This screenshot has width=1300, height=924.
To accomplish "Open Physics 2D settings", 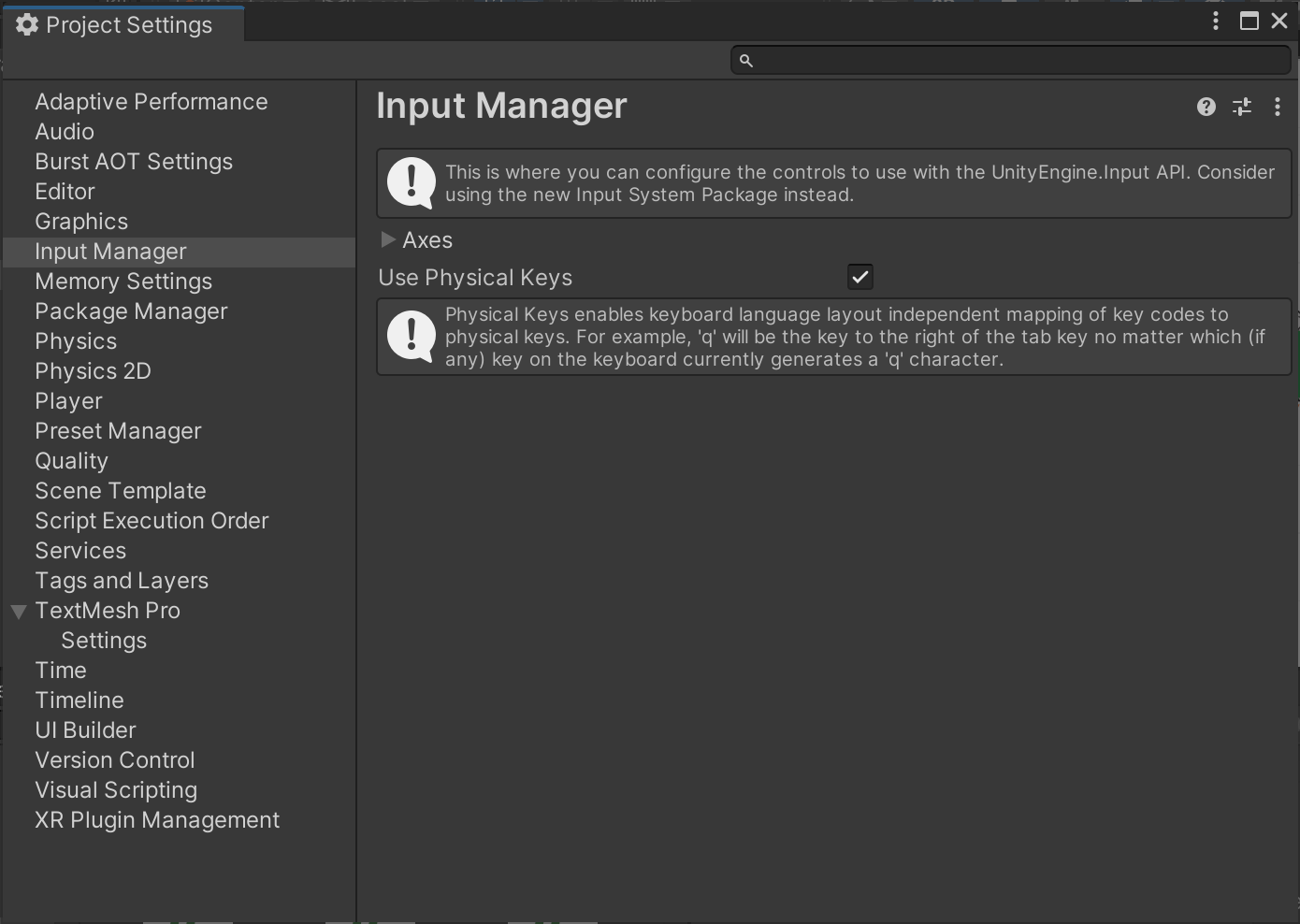I will click(93, 371).
